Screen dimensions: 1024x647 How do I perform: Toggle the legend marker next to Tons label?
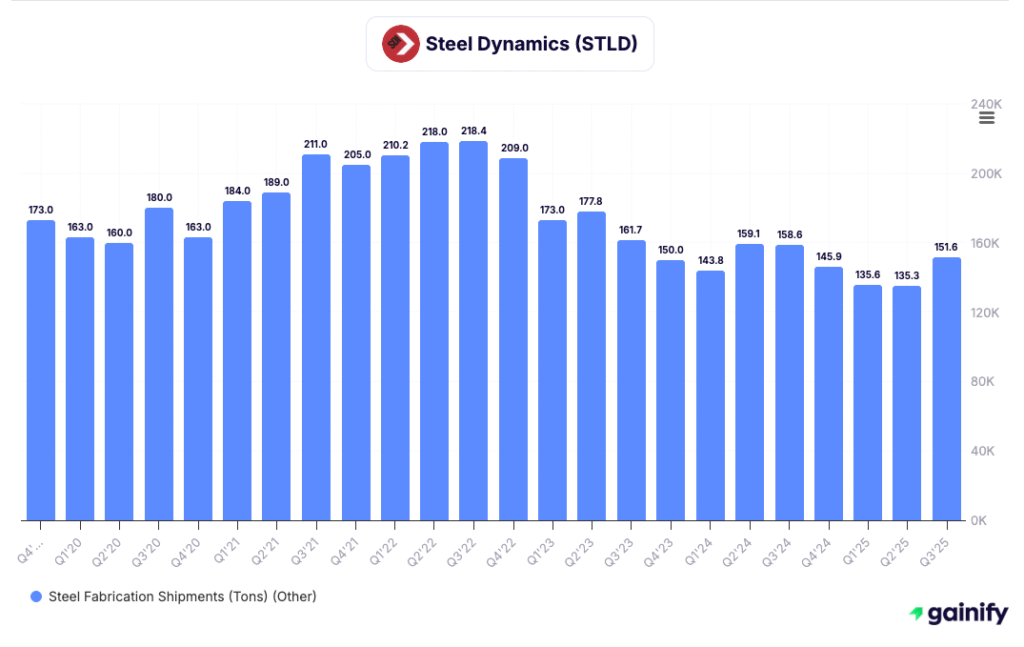[36, 596]
